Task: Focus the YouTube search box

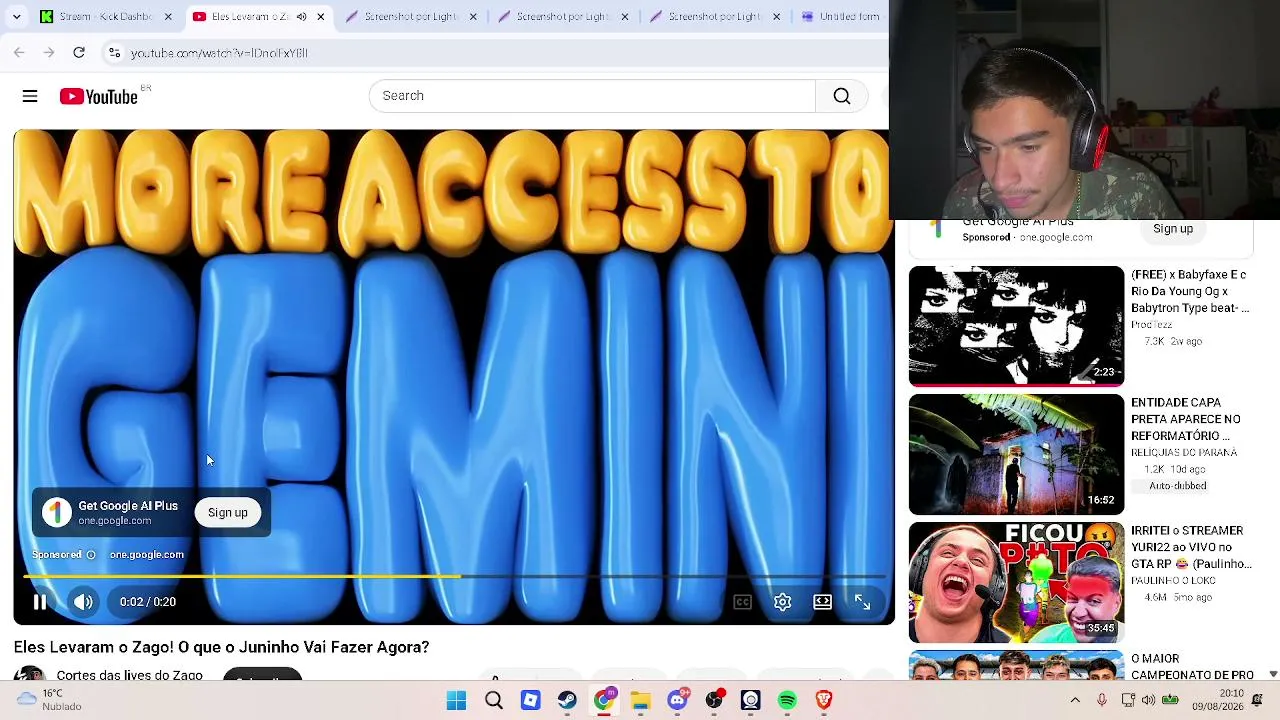Action: (592, 96)
